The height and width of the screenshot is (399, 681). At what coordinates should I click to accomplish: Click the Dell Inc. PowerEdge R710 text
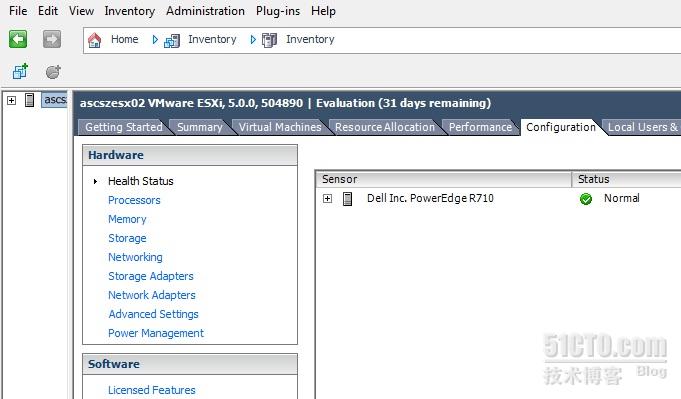430,198
